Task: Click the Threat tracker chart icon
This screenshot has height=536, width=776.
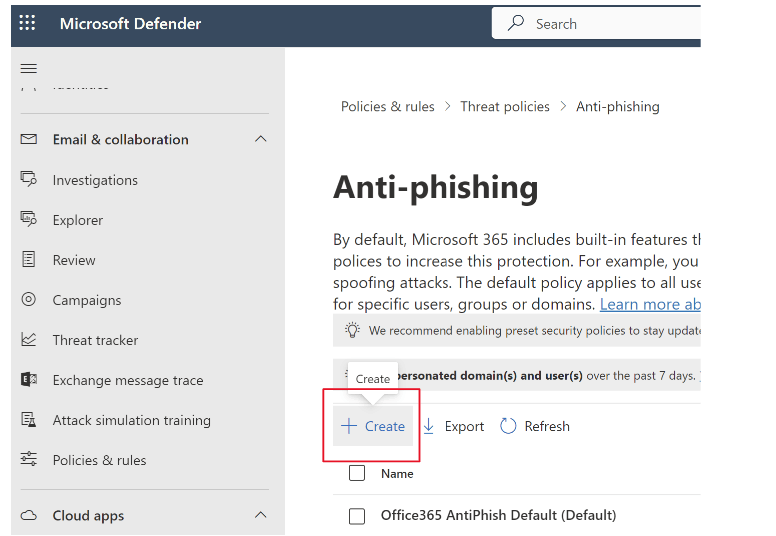Action: (29, 339)
